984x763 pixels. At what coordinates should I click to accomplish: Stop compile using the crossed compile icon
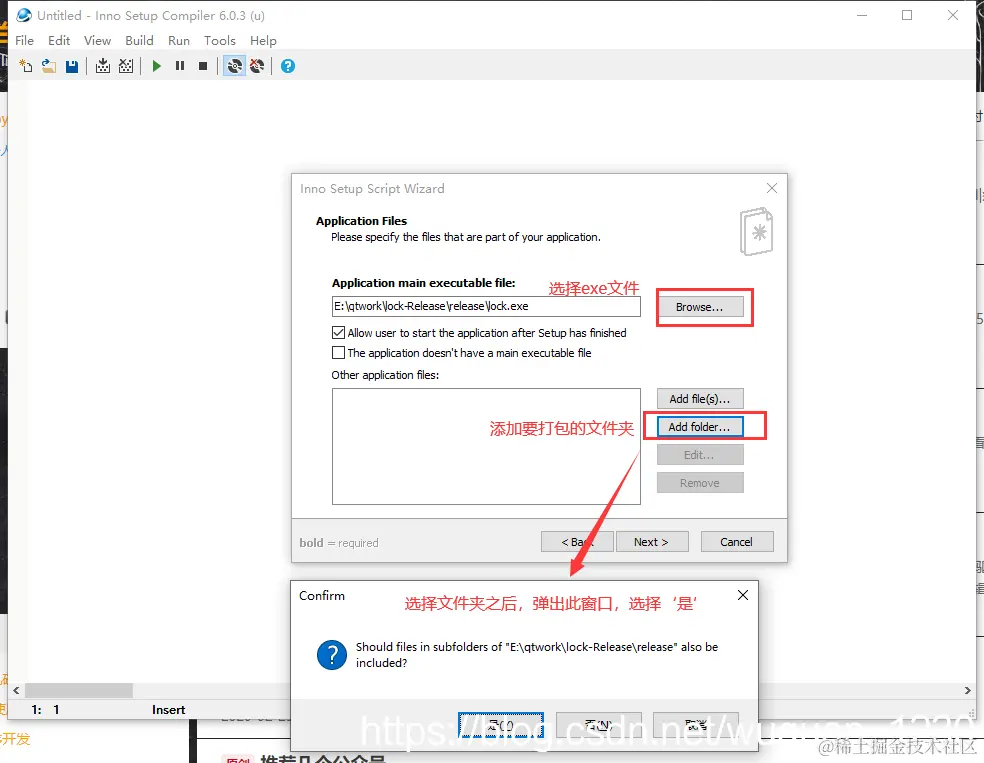pyautogui.click(x=126, y=66)
